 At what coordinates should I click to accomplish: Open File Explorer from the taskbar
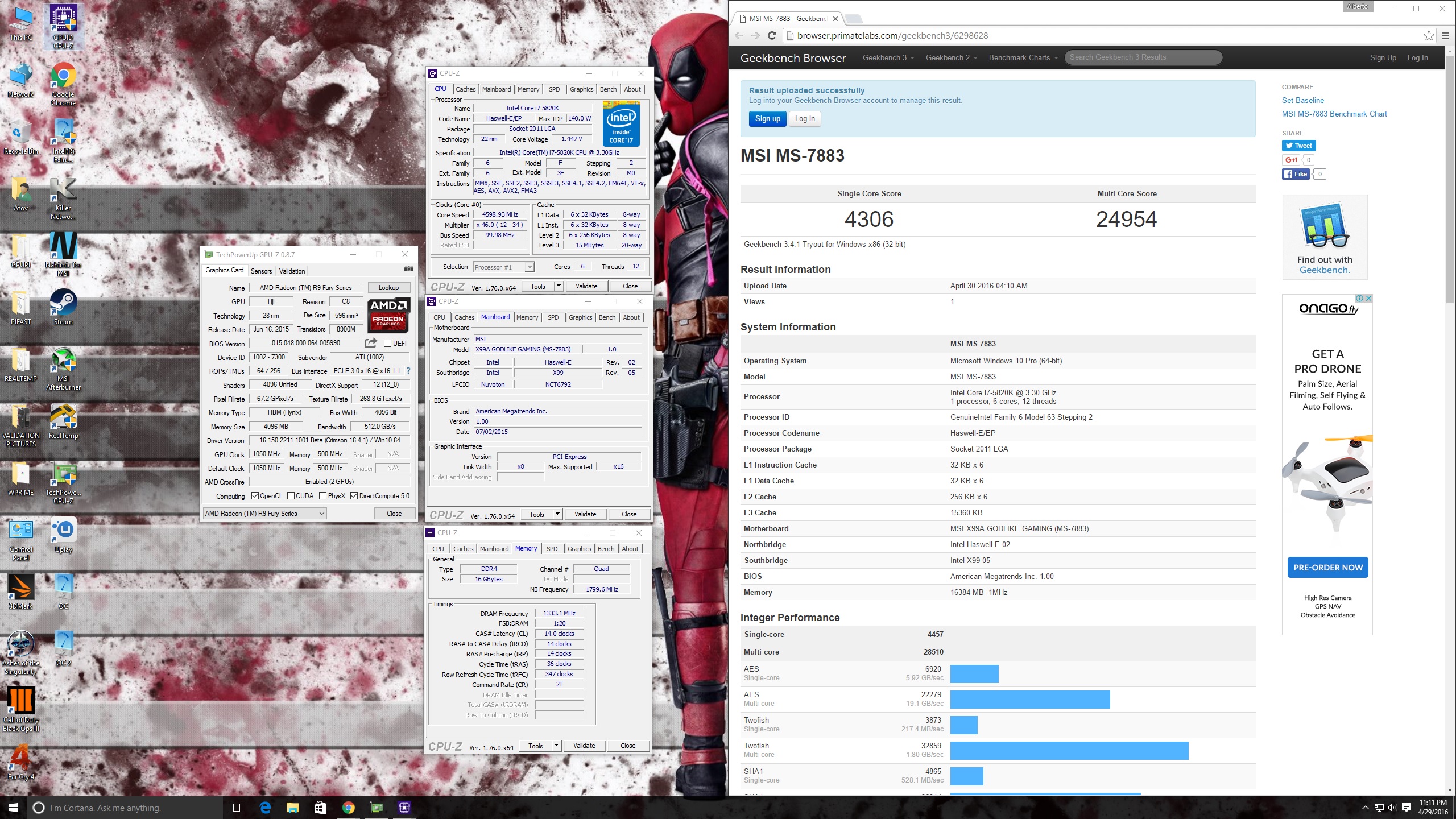pos(292,808)
